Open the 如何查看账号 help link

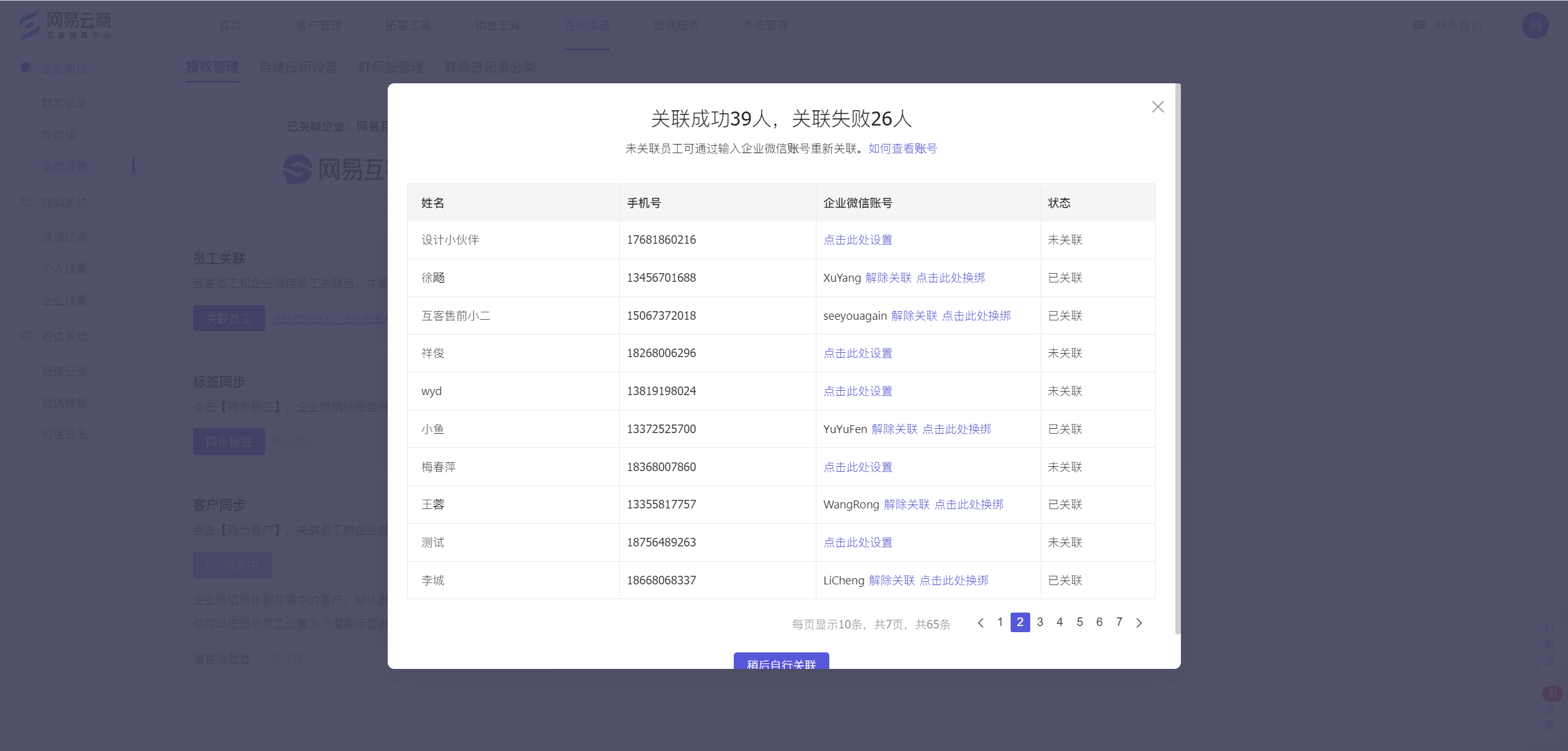pyautogui.click(x=902, y=148)
